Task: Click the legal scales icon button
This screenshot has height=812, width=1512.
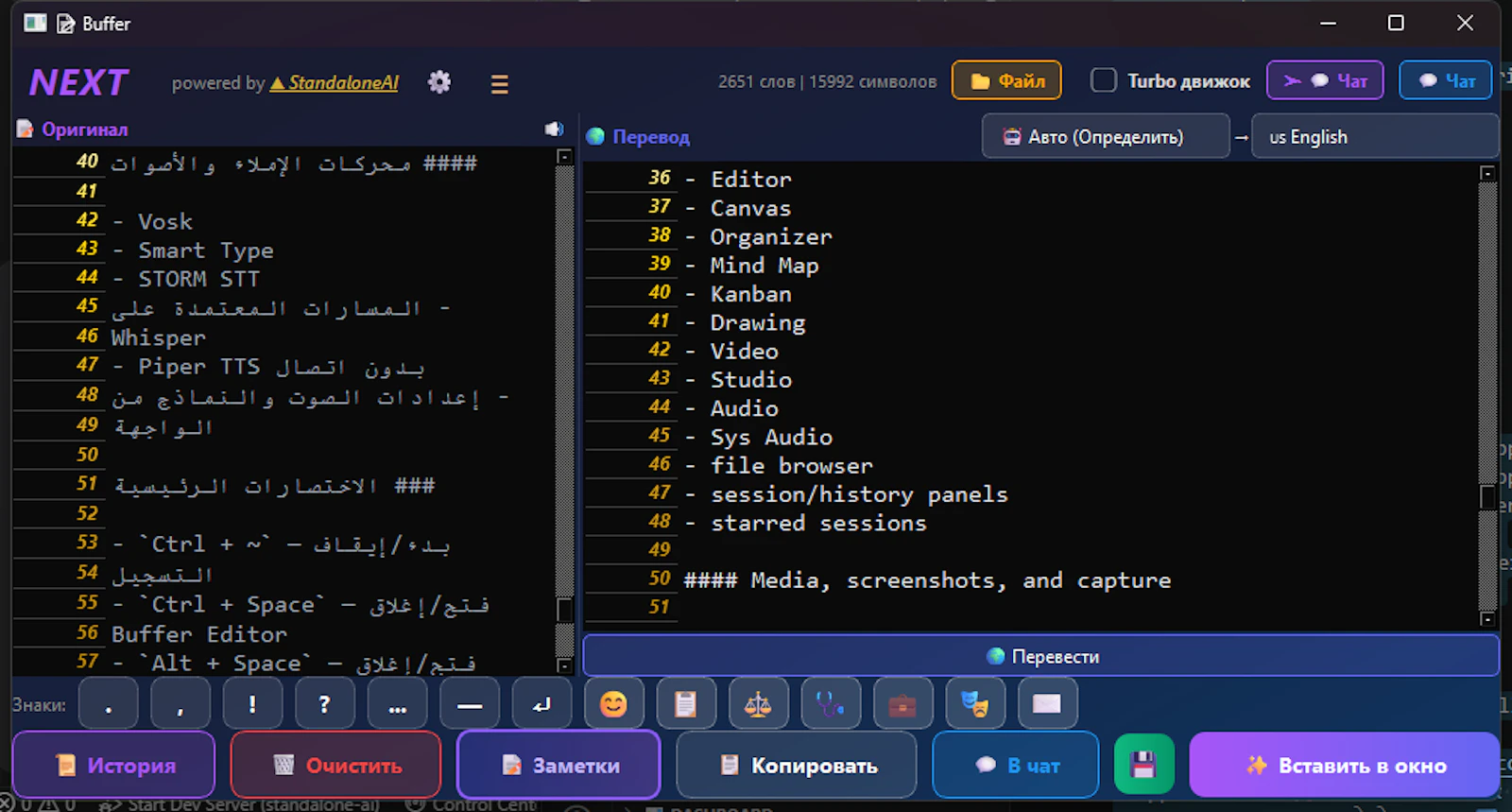Action: [758, 704]
